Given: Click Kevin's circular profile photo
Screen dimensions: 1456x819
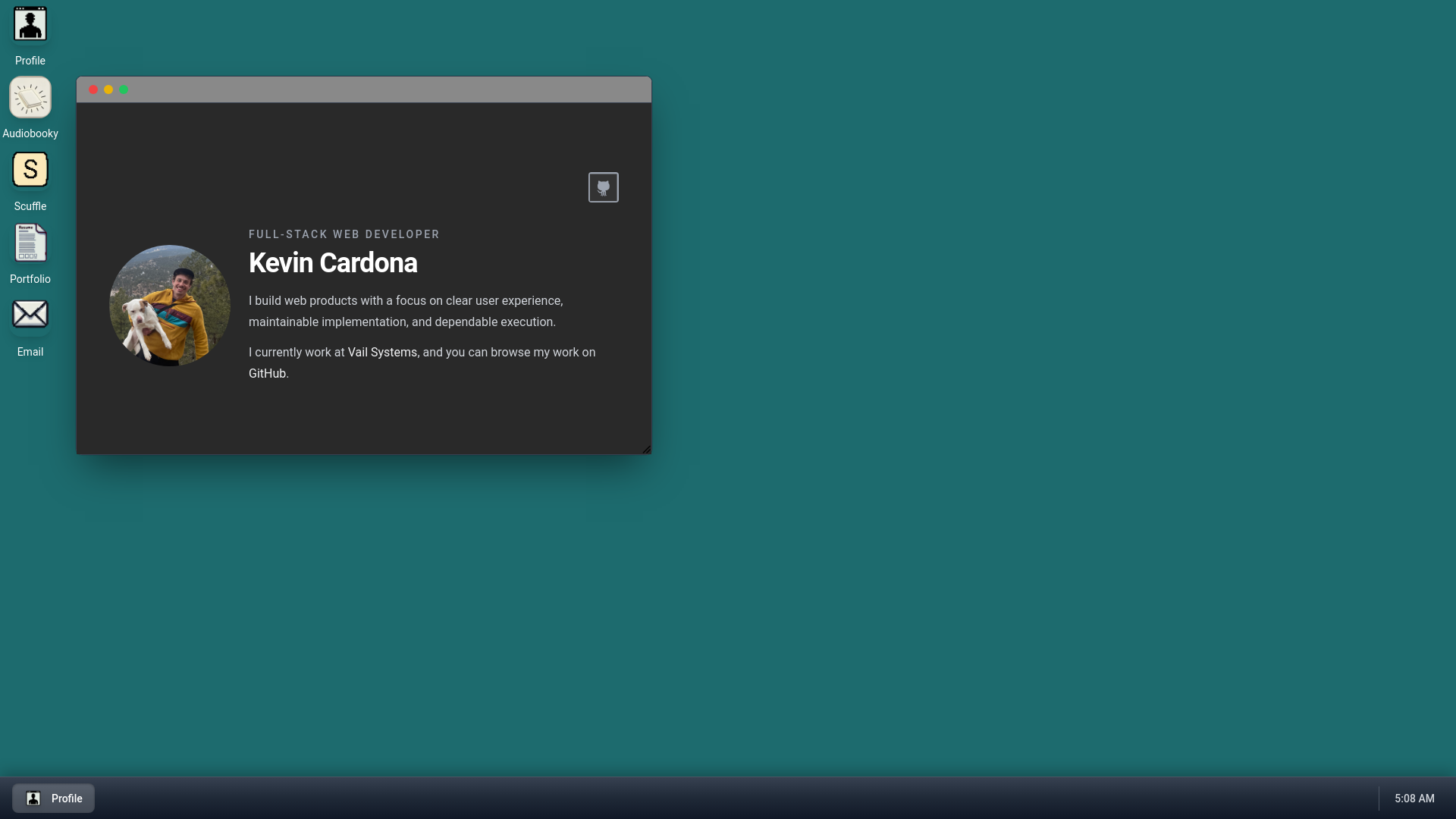Looking at the screenshot, I should [x=170, y=305].
